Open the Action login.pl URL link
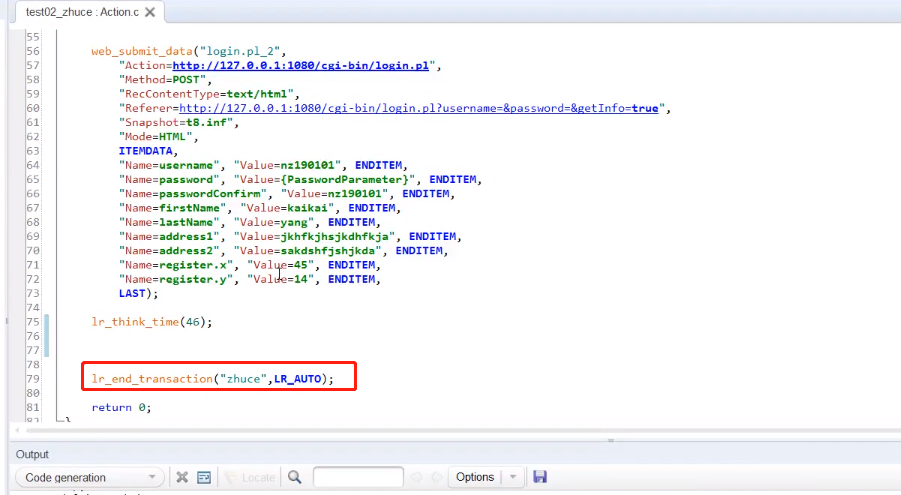This screenshot has height=495, width=901. click(301, 66)
